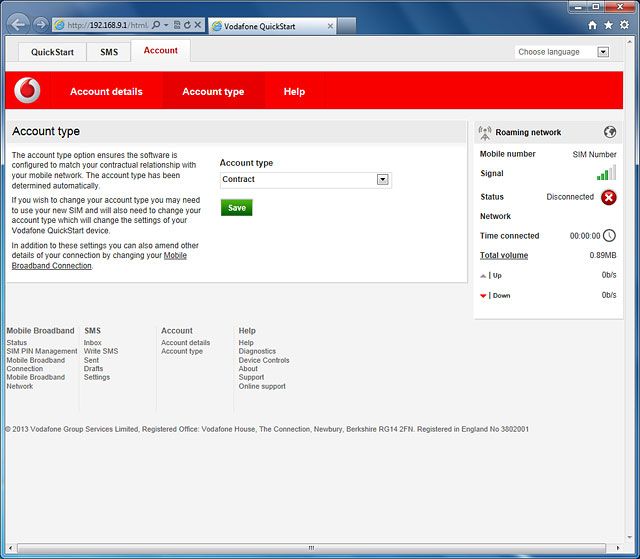
Task: Switch to the SMS tab
Action: click(108, 52)
